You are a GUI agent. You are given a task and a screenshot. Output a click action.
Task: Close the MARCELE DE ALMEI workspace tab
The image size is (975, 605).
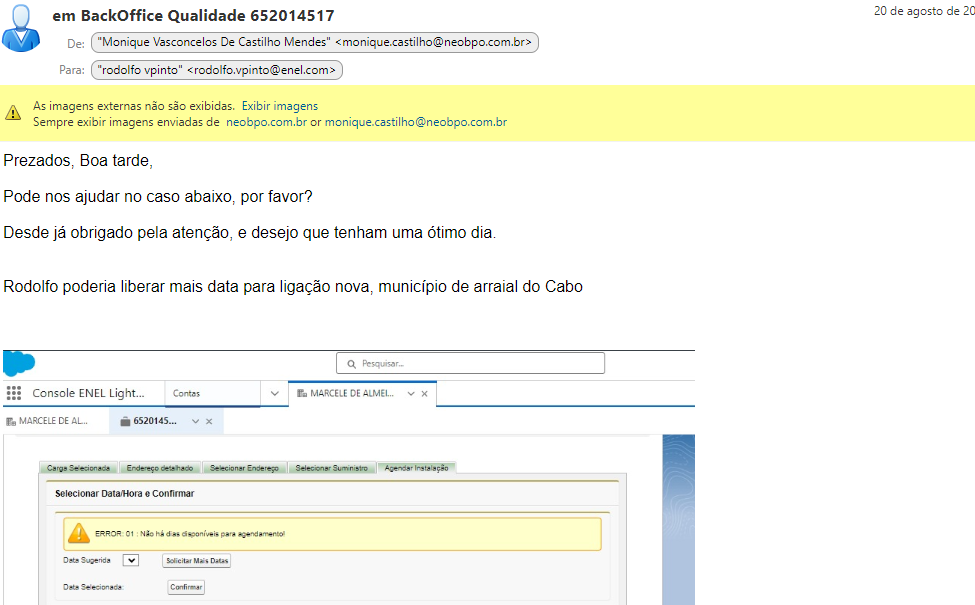pyautogui.click(x=425, y=394)
